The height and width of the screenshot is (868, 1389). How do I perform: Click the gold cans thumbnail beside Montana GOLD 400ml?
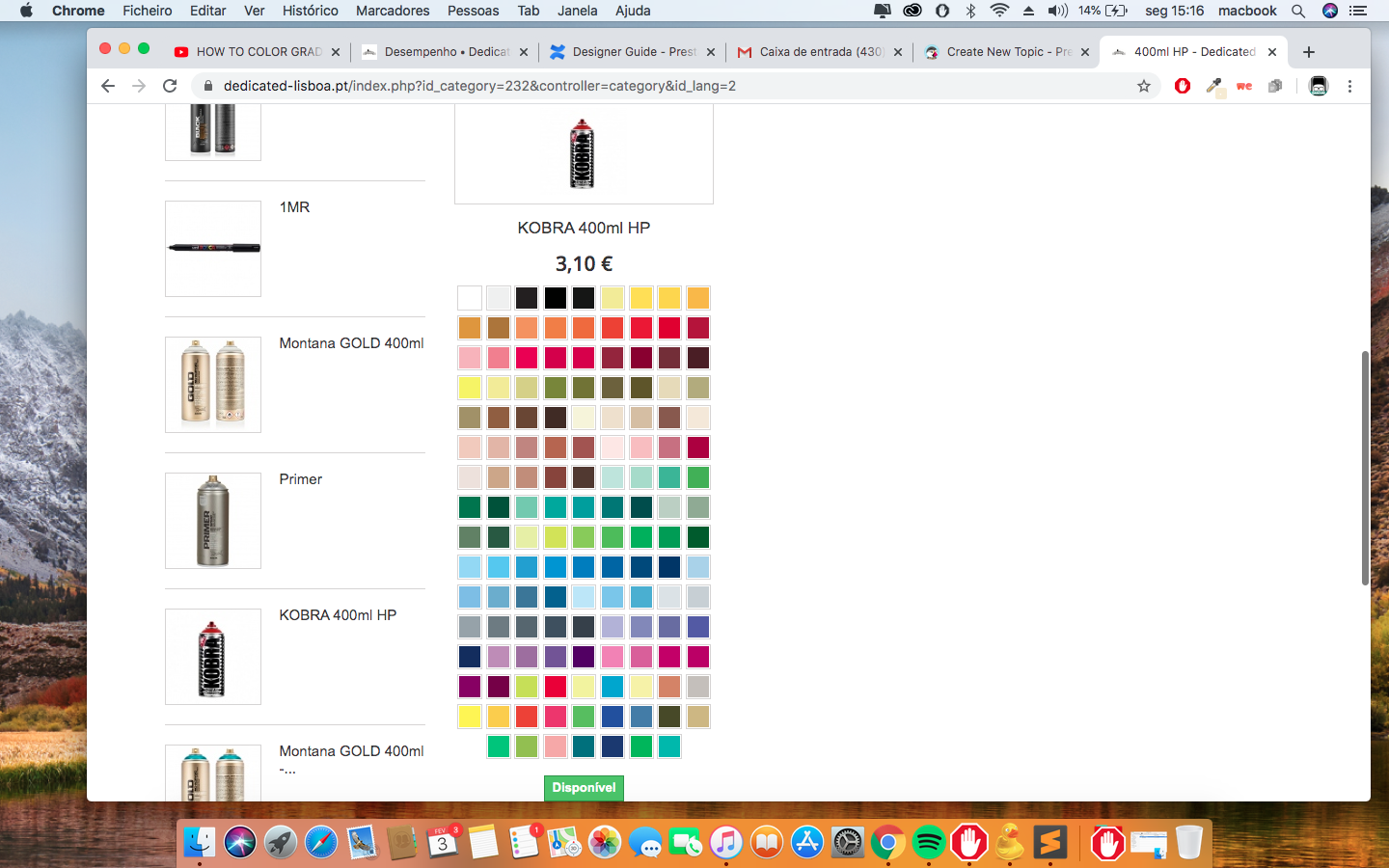coord(213,385)
